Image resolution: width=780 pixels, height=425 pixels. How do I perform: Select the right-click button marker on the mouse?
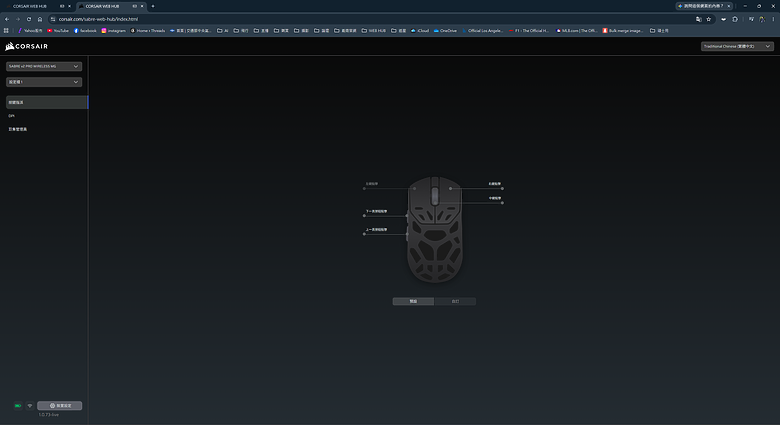(x=451, y=189)
